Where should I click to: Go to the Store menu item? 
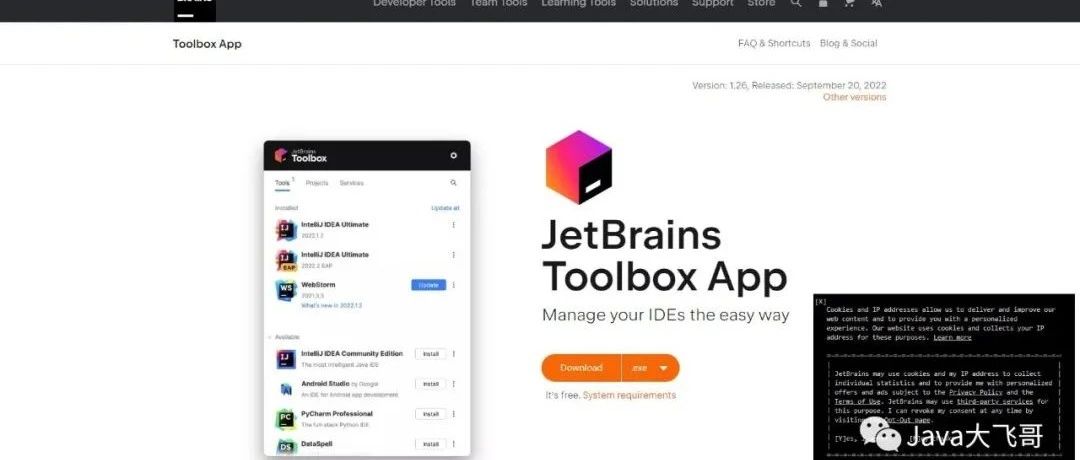click(x=761, y=3)
